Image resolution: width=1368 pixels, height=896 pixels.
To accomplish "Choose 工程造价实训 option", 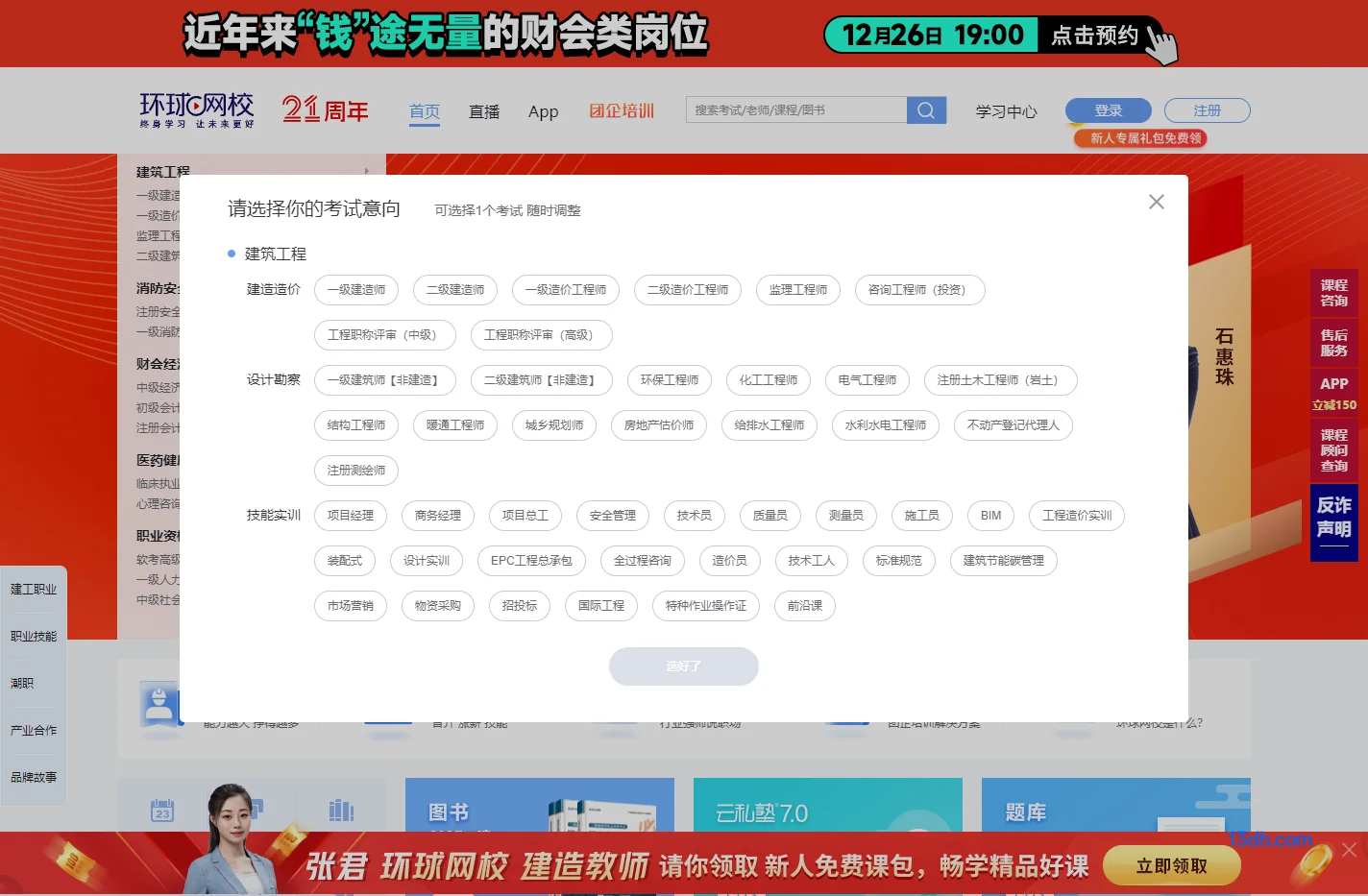I will [x=1077, y=516].
